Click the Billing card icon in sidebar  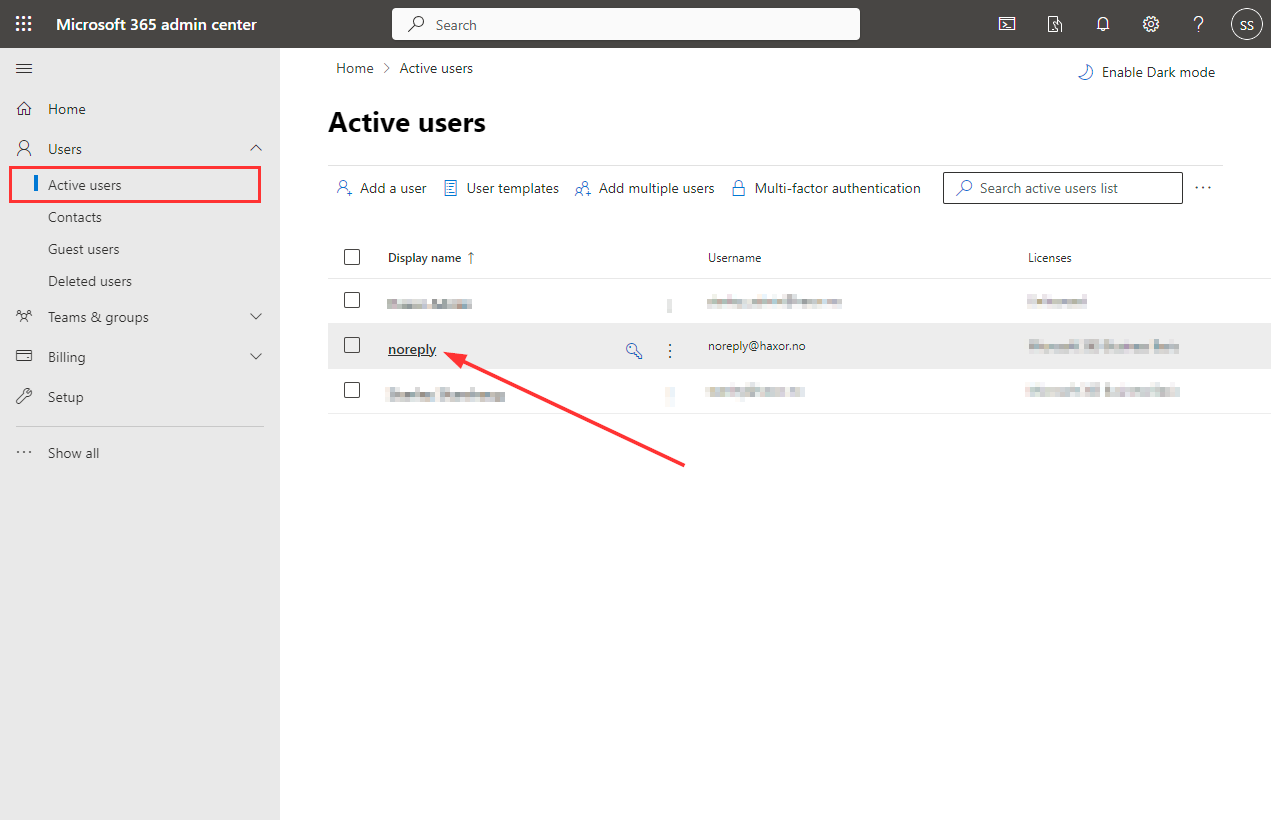pyautogui.click(x=25, y=357)
